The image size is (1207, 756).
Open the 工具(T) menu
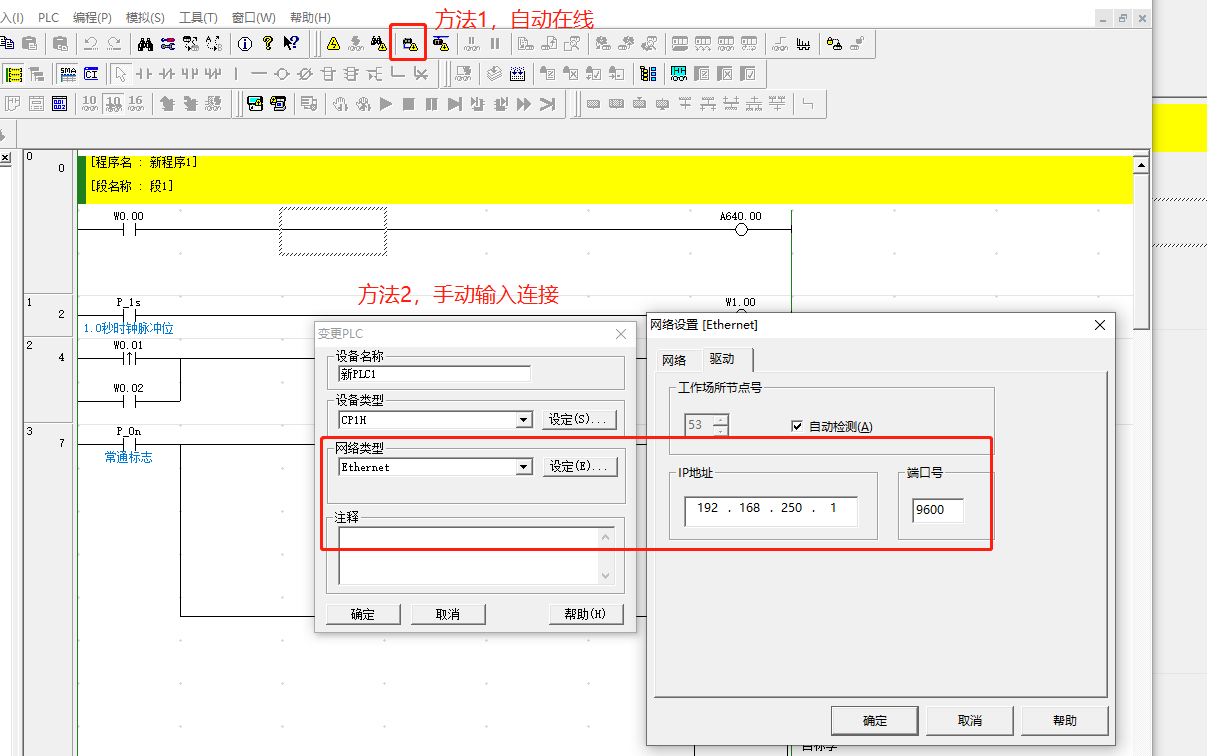point(198,18)
